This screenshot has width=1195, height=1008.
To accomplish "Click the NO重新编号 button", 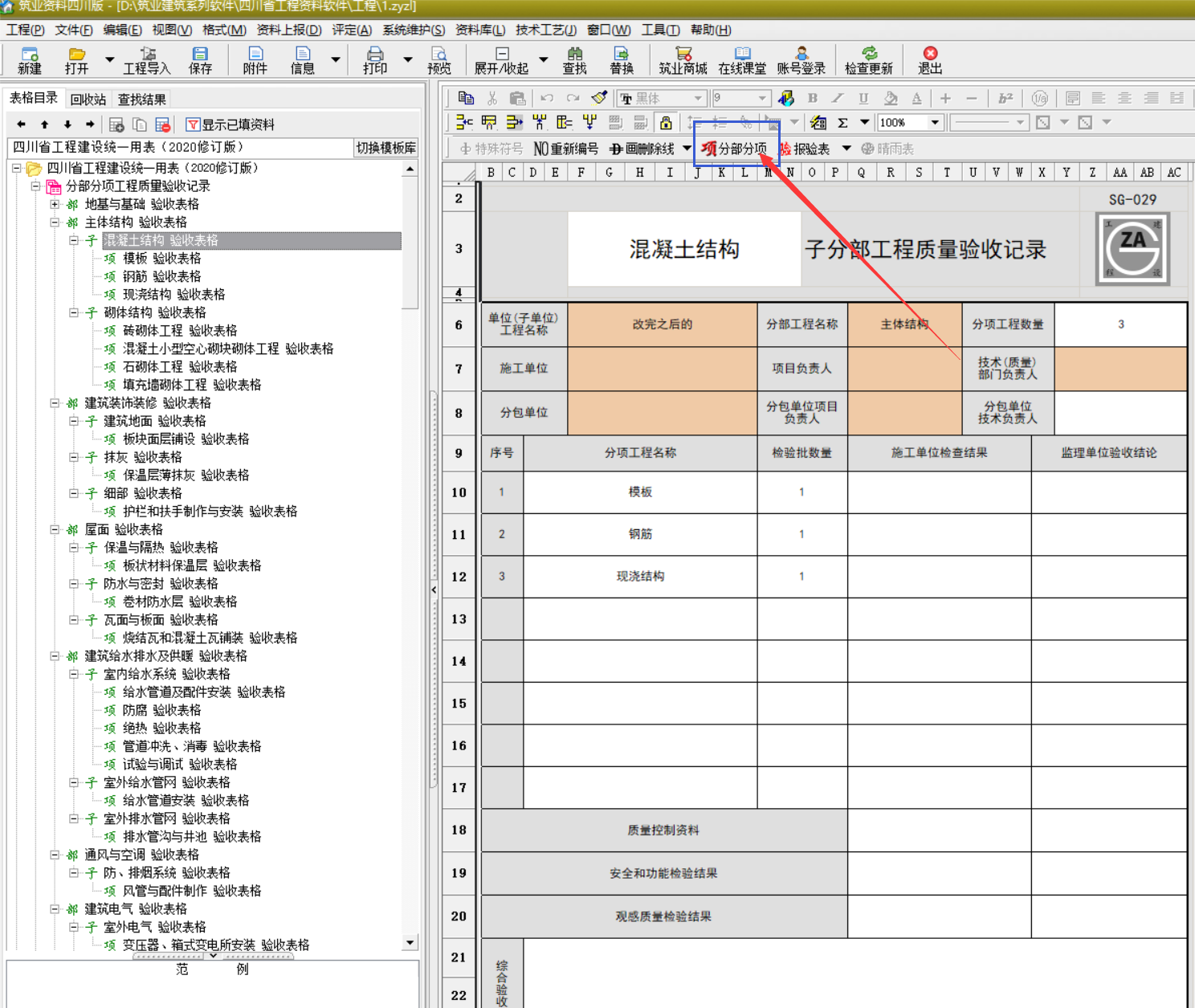I will pos(566,149).
